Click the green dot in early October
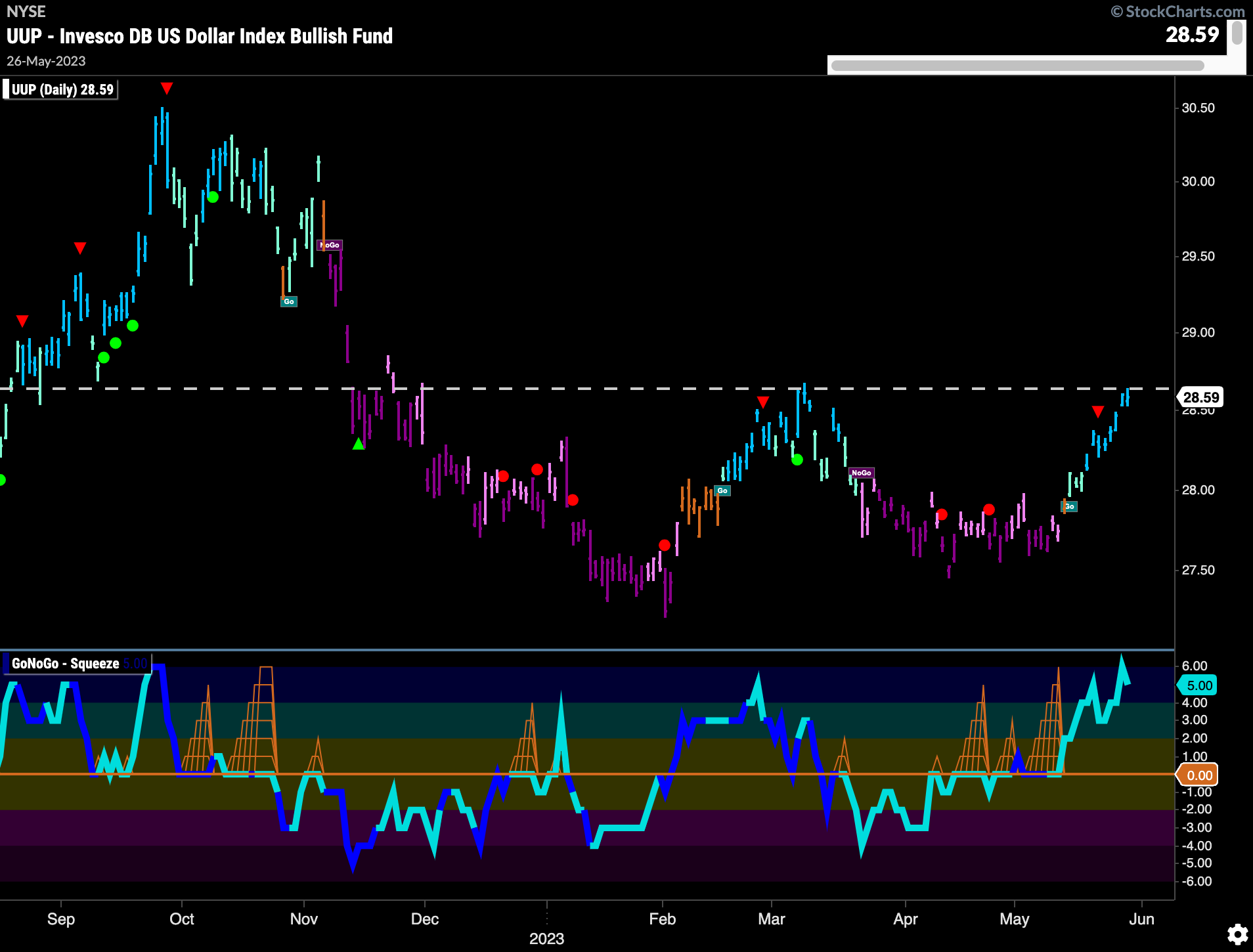 tap(213, 196)
